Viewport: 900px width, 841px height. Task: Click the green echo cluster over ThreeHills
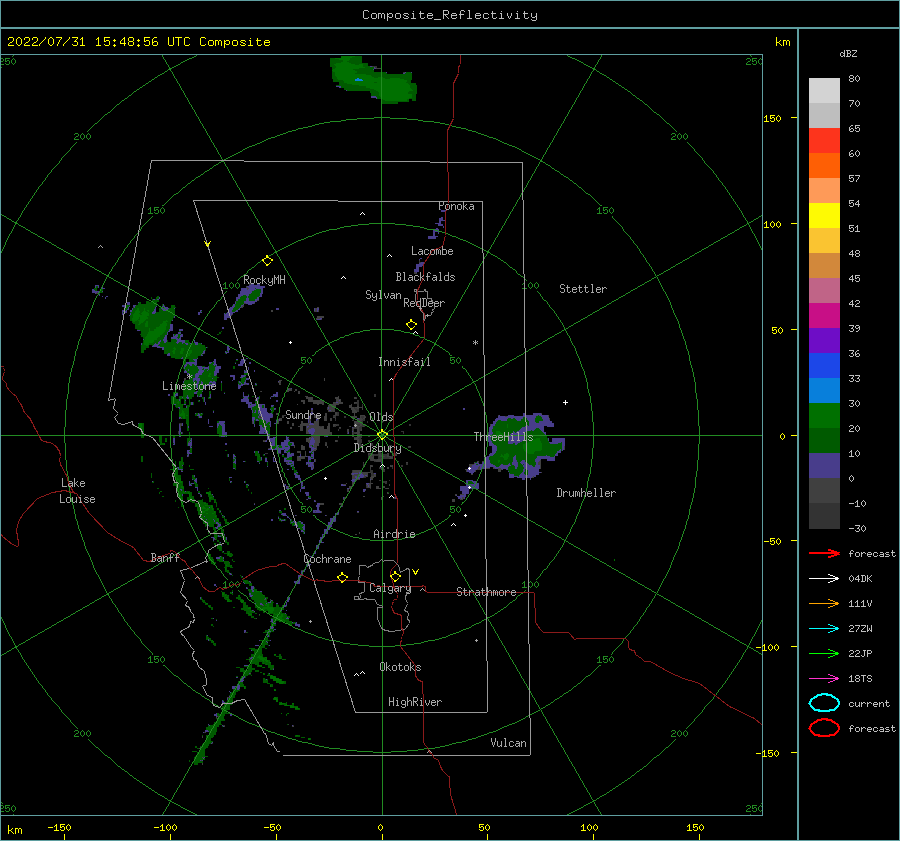click(x=522, y=445)
